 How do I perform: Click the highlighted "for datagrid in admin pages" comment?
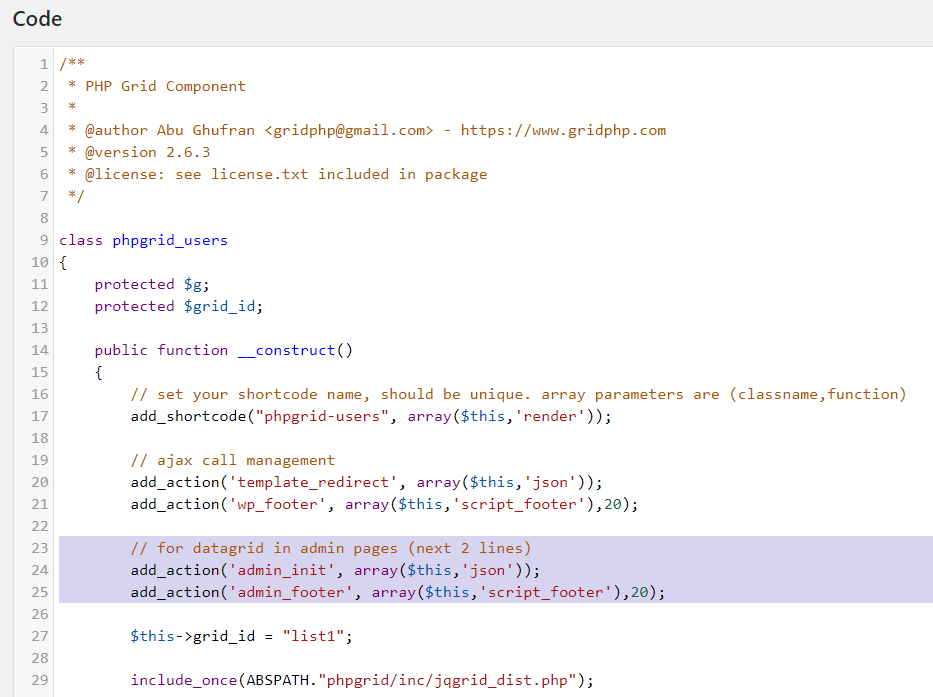(331, 548)
